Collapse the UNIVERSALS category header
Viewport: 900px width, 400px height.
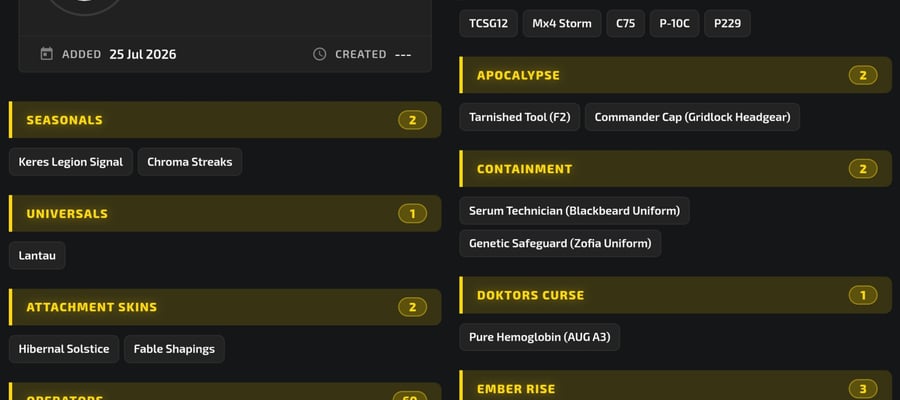click(x=225, y=213)
